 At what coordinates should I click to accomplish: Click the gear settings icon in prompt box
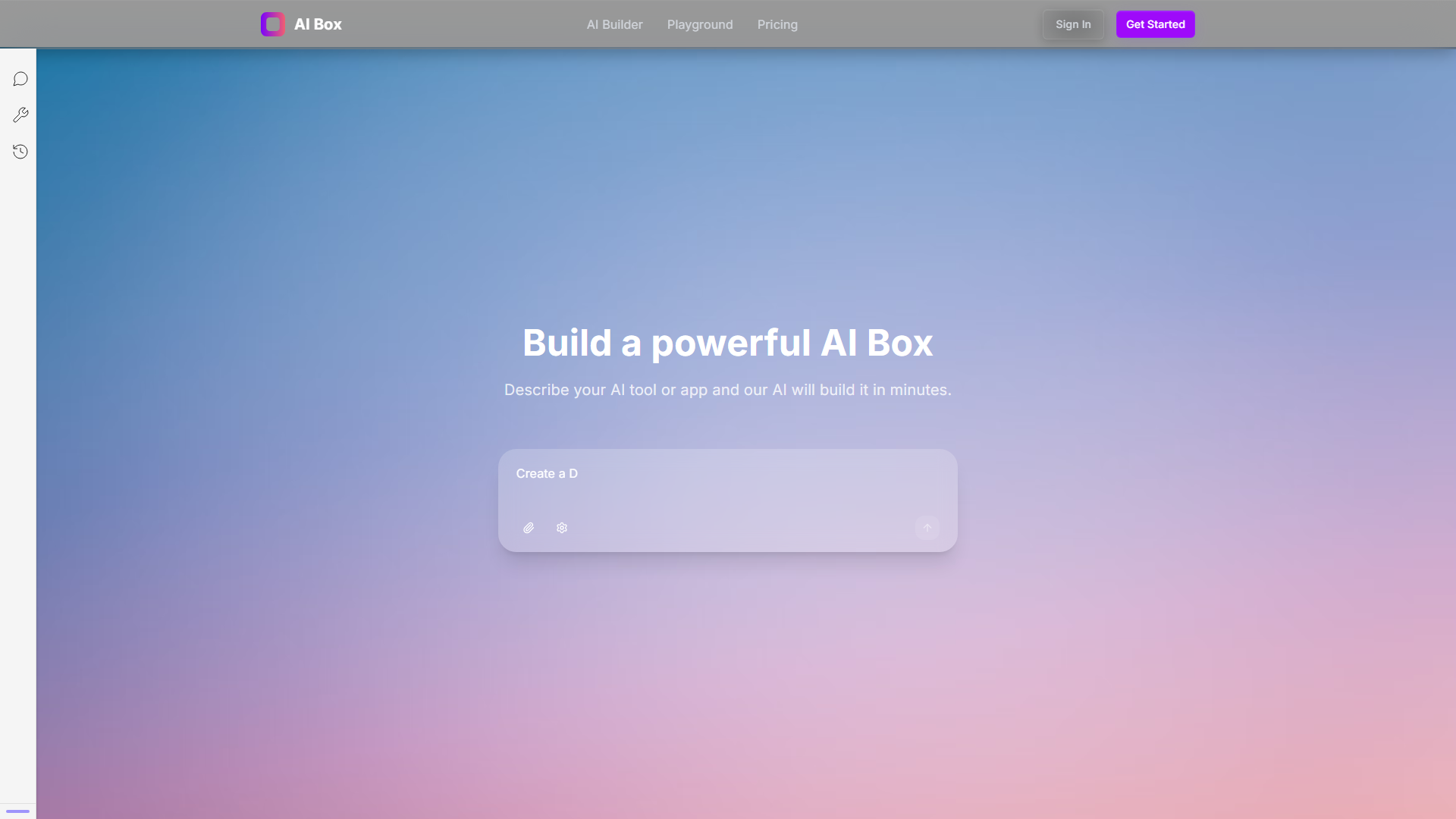pos(562,528)
